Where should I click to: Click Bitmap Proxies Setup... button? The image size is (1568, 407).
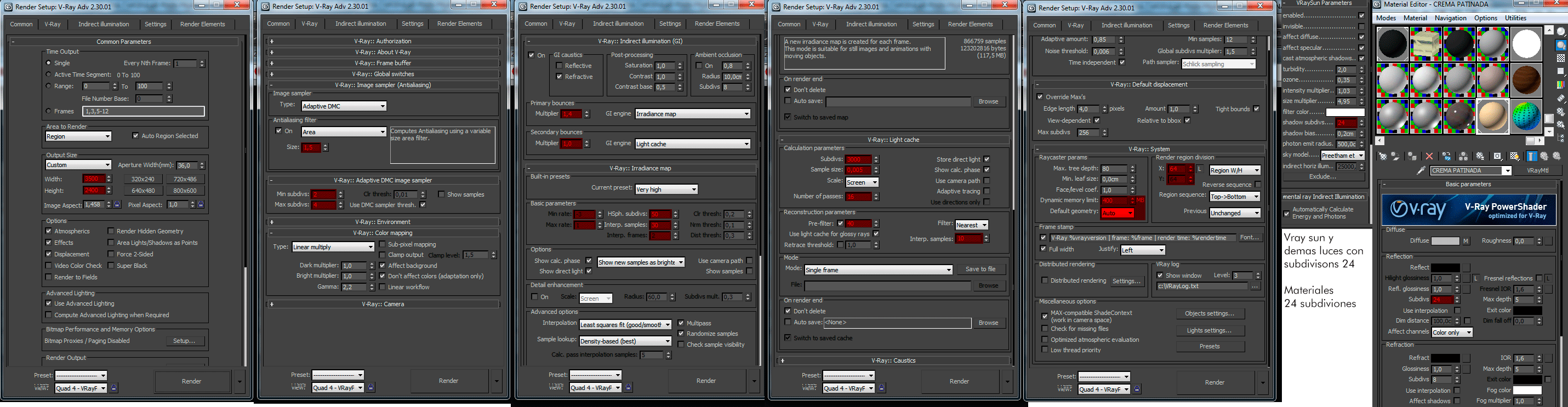[184, 341]
